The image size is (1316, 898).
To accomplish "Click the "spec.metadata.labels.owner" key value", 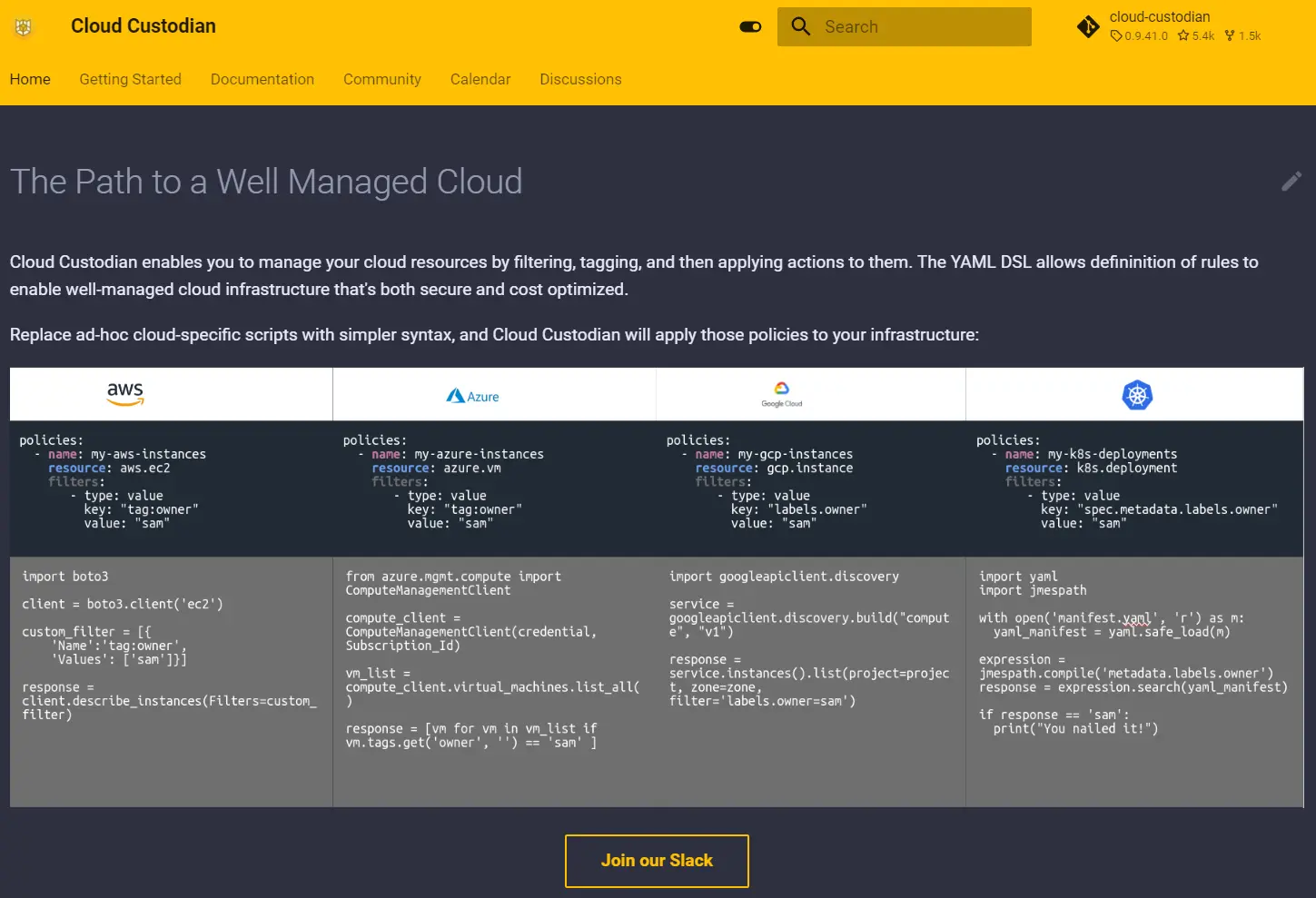I will (1178, 510).
